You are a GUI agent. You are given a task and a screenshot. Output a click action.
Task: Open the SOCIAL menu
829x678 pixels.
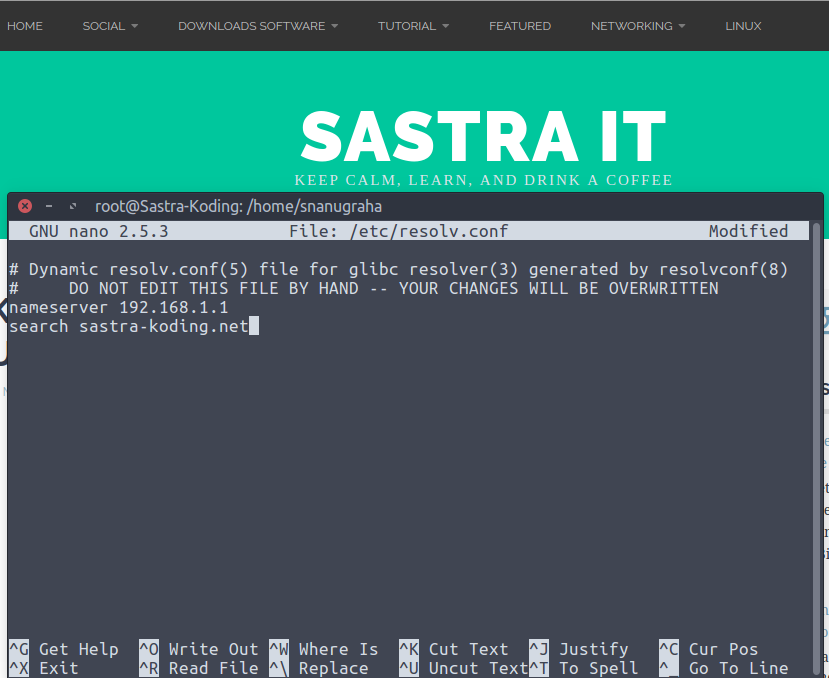click(104, 26)
